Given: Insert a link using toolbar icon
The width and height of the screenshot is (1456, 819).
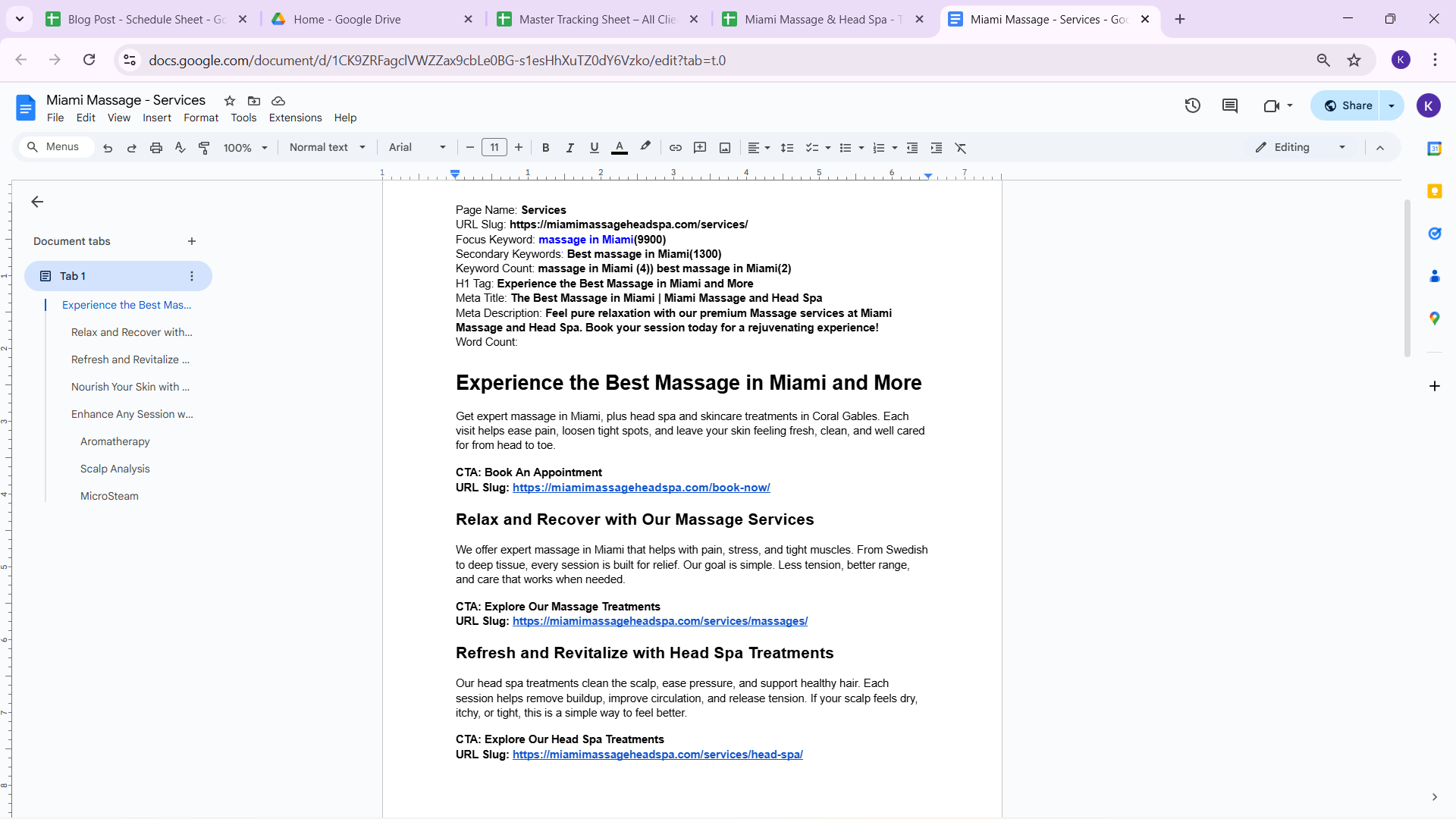Looking at the screenshot, I should [x=675, y=148].
